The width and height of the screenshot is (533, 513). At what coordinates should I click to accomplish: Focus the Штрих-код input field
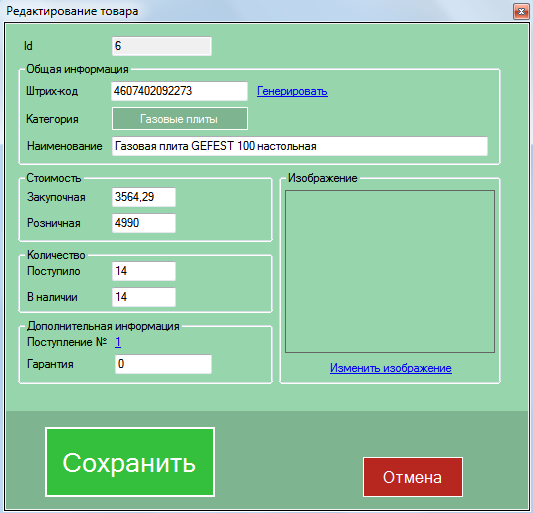pos(179,91)
